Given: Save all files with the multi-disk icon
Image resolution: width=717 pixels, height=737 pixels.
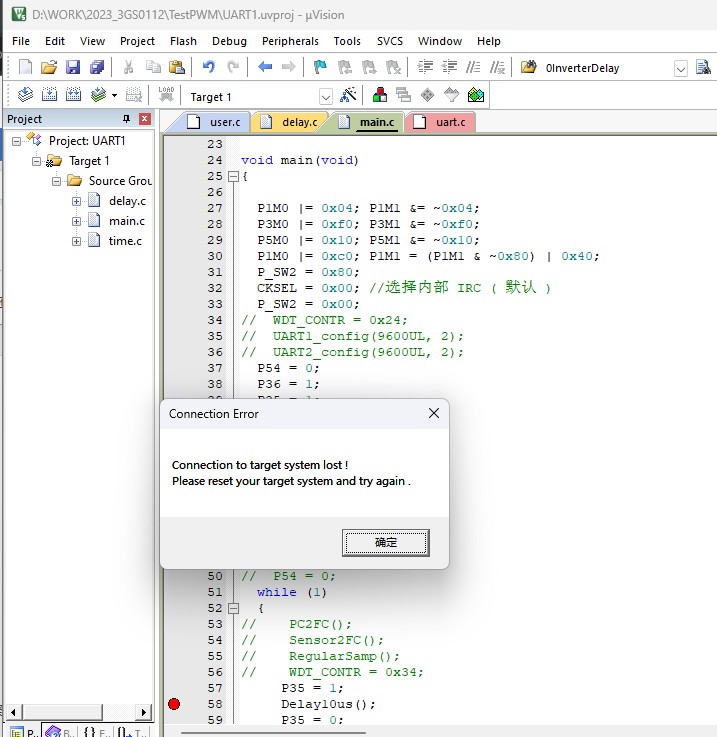Looking at the screenshot, I should click(x=97, y=67).
